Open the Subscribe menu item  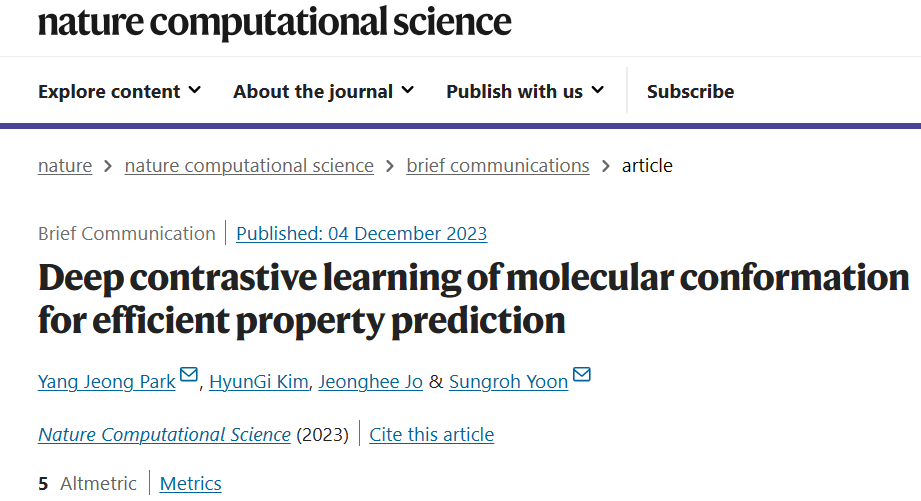[690, 92]
